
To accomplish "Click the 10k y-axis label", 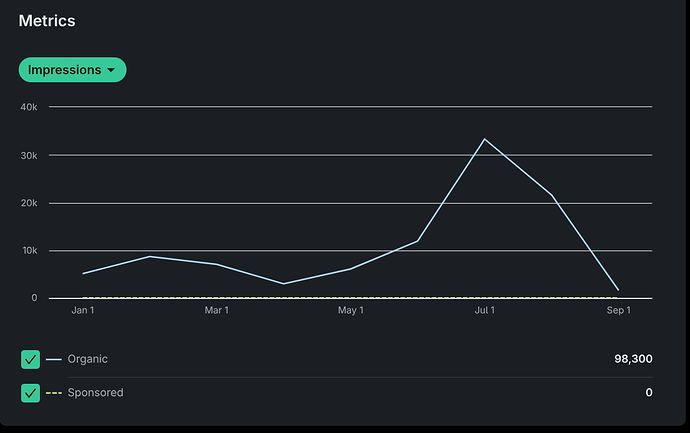I will coord(28,250).
